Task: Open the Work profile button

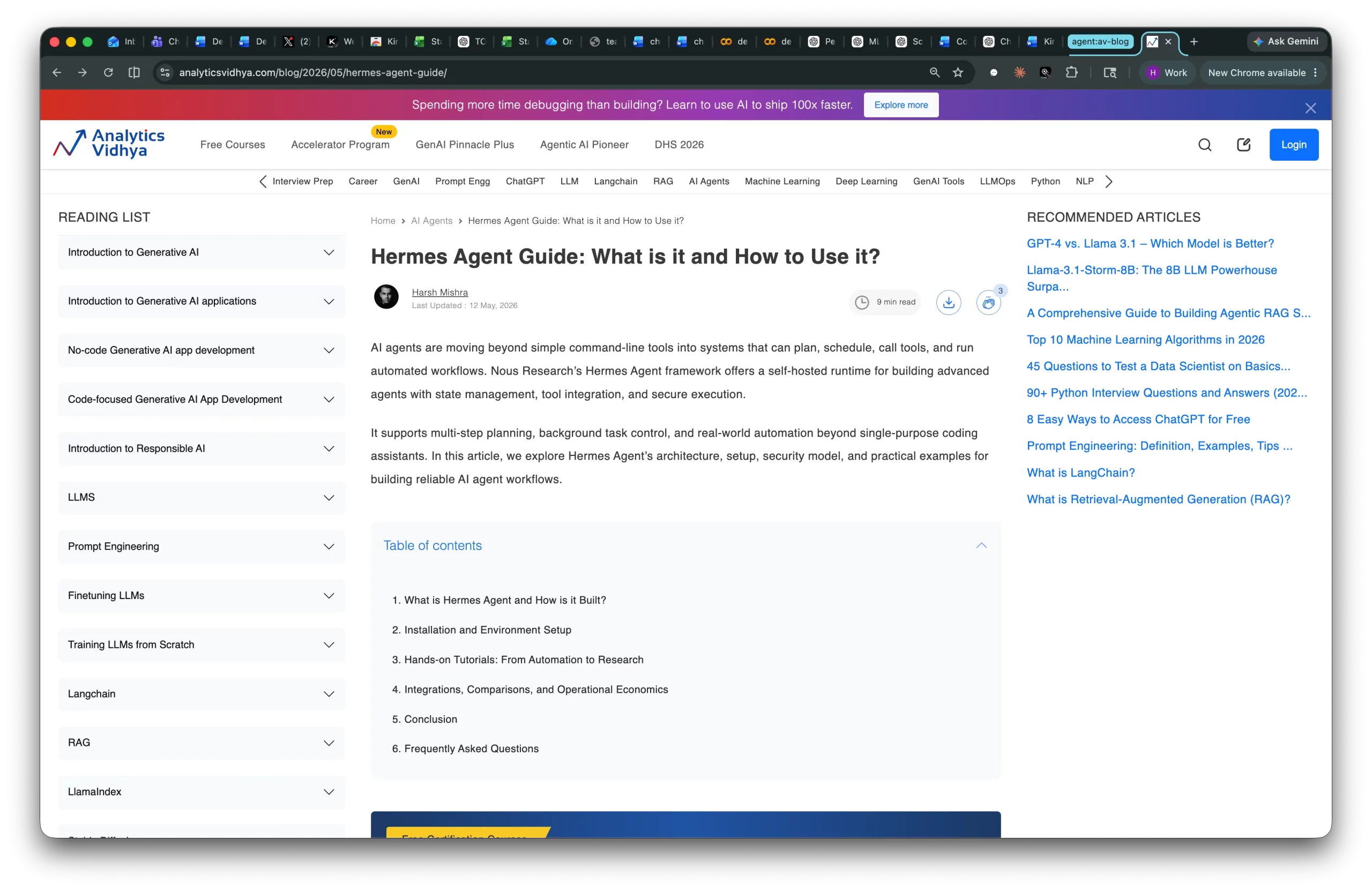Action: (1167, 73)
